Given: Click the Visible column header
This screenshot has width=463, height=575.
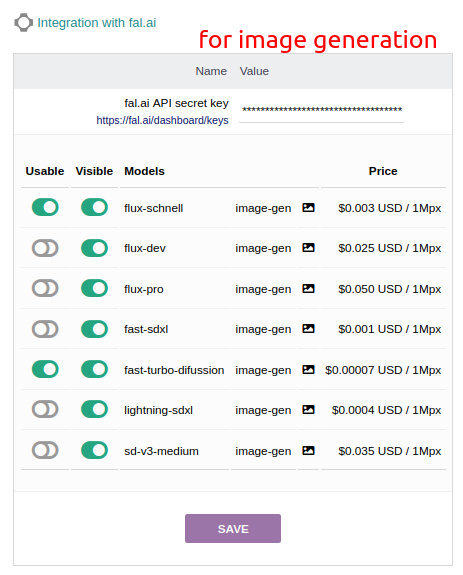Looking at the screenshot, I should (94, 171).
